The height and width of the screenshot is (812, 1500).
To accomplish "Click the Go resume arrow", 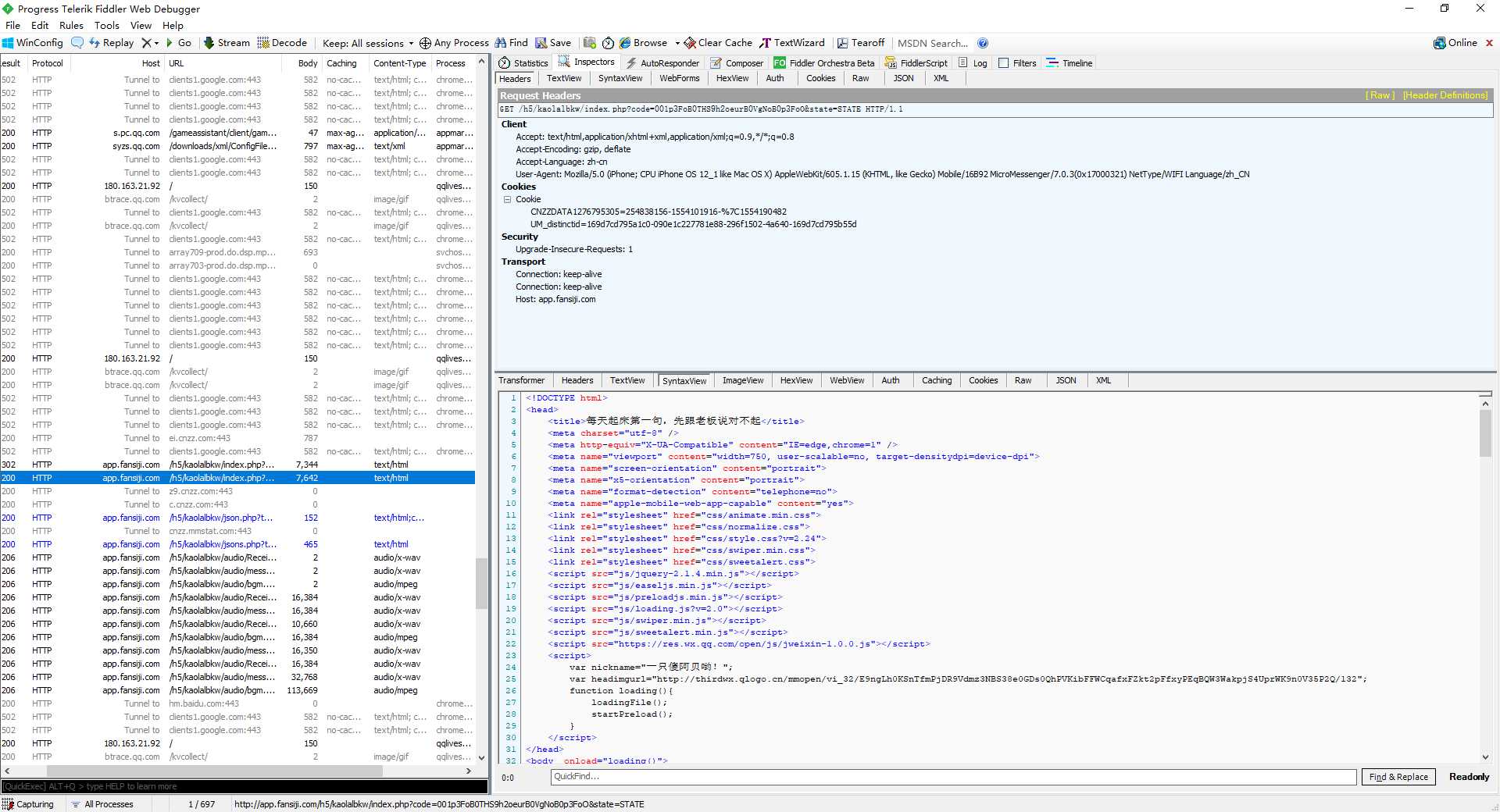I will click(179, 43).
